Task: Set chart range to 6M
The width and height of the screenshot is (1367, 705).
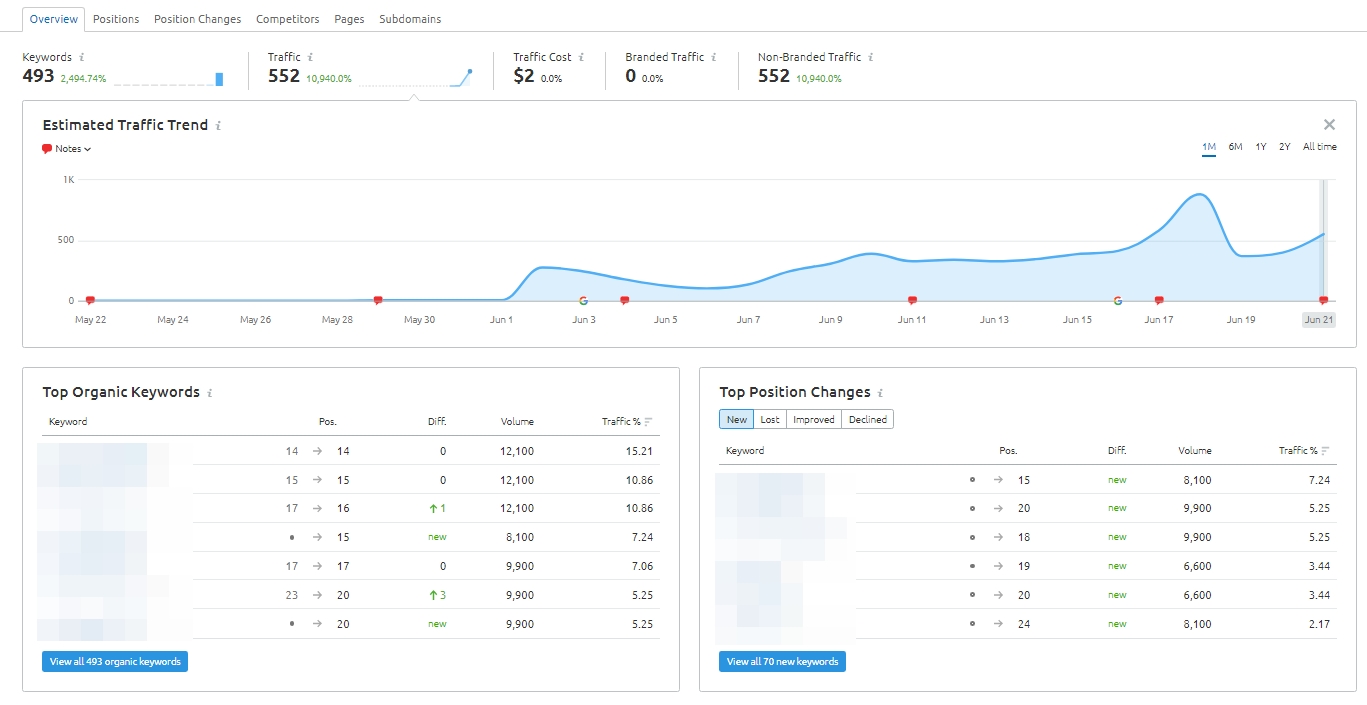Action: (1235, 147)
